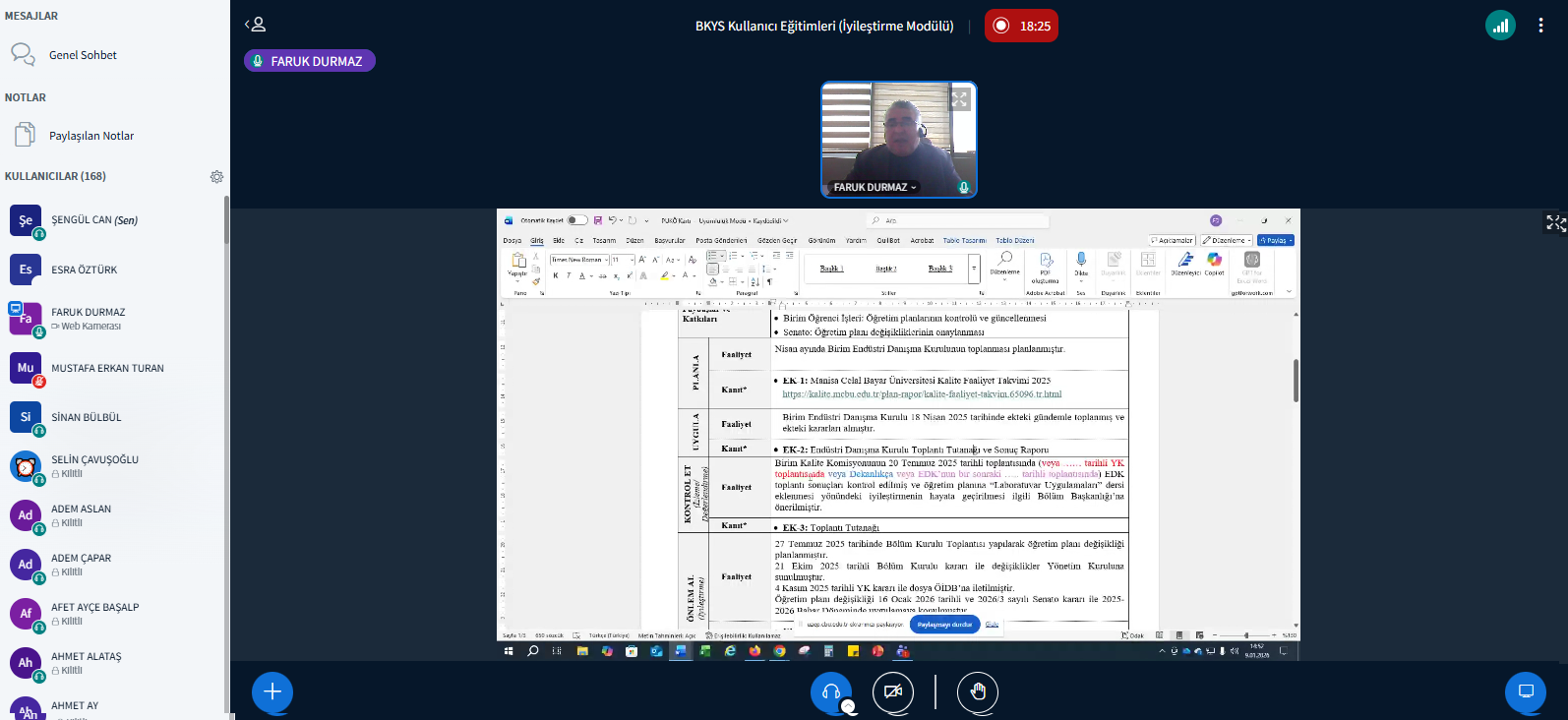
Task: Hide the user list panel
Action: click(x=256, y=25)
